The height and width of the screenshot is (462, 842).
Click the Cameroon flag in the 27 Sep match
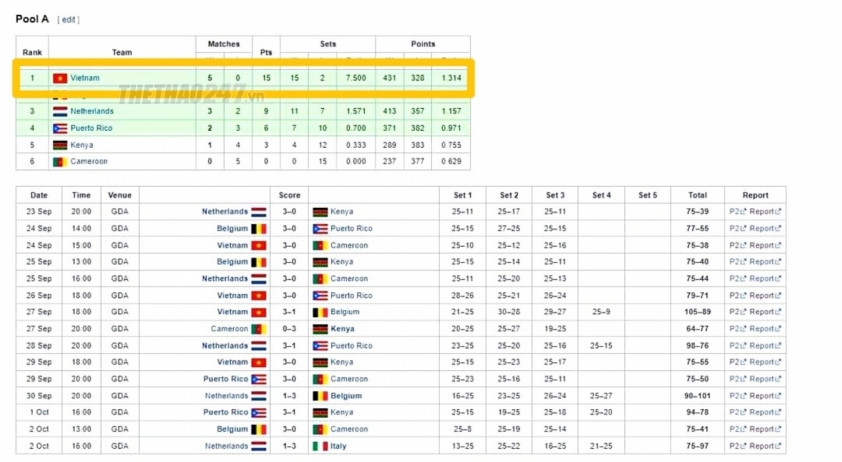point(259,329)
